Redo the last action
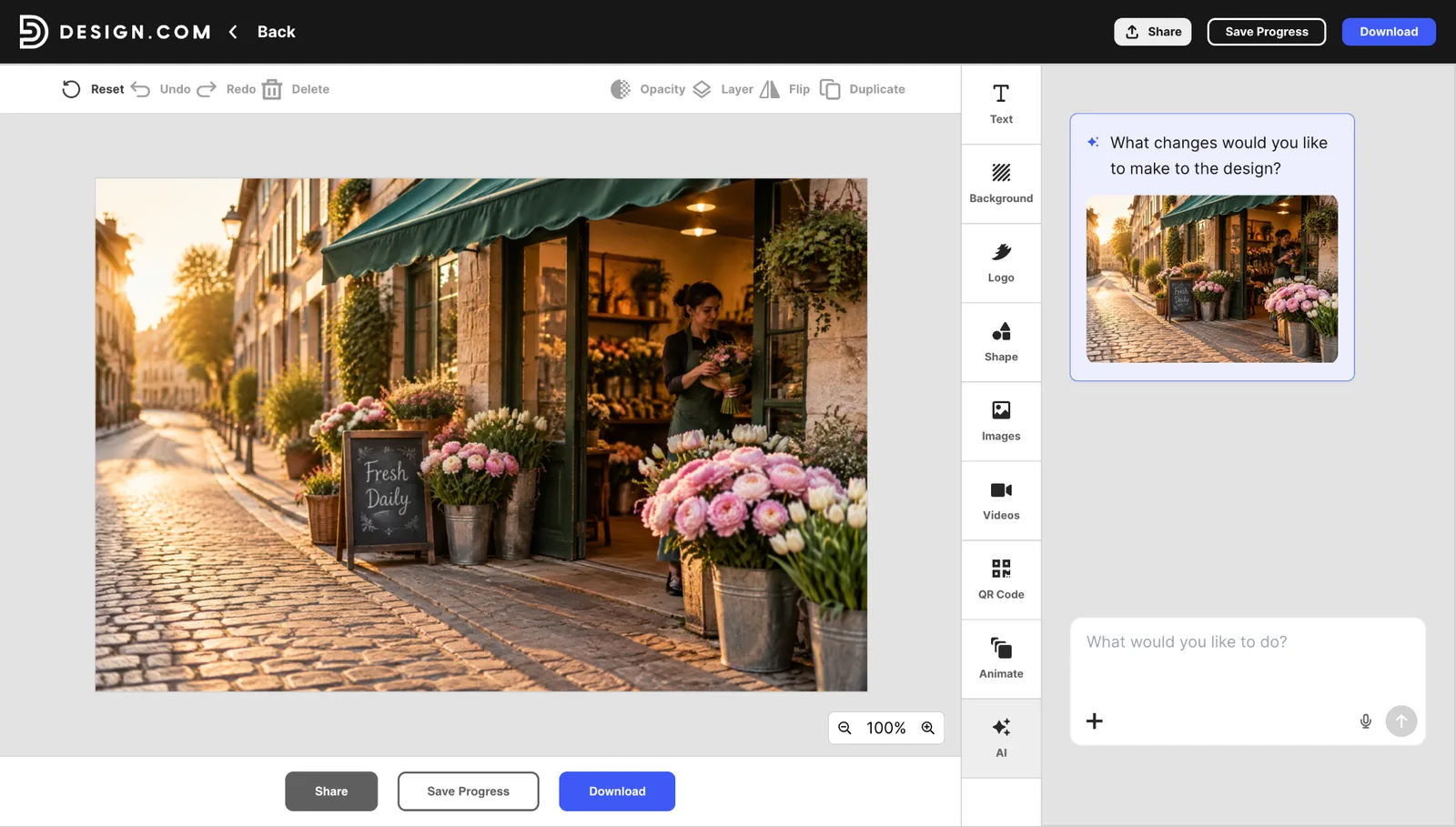Screen dimensions: 1456x827 227,89
